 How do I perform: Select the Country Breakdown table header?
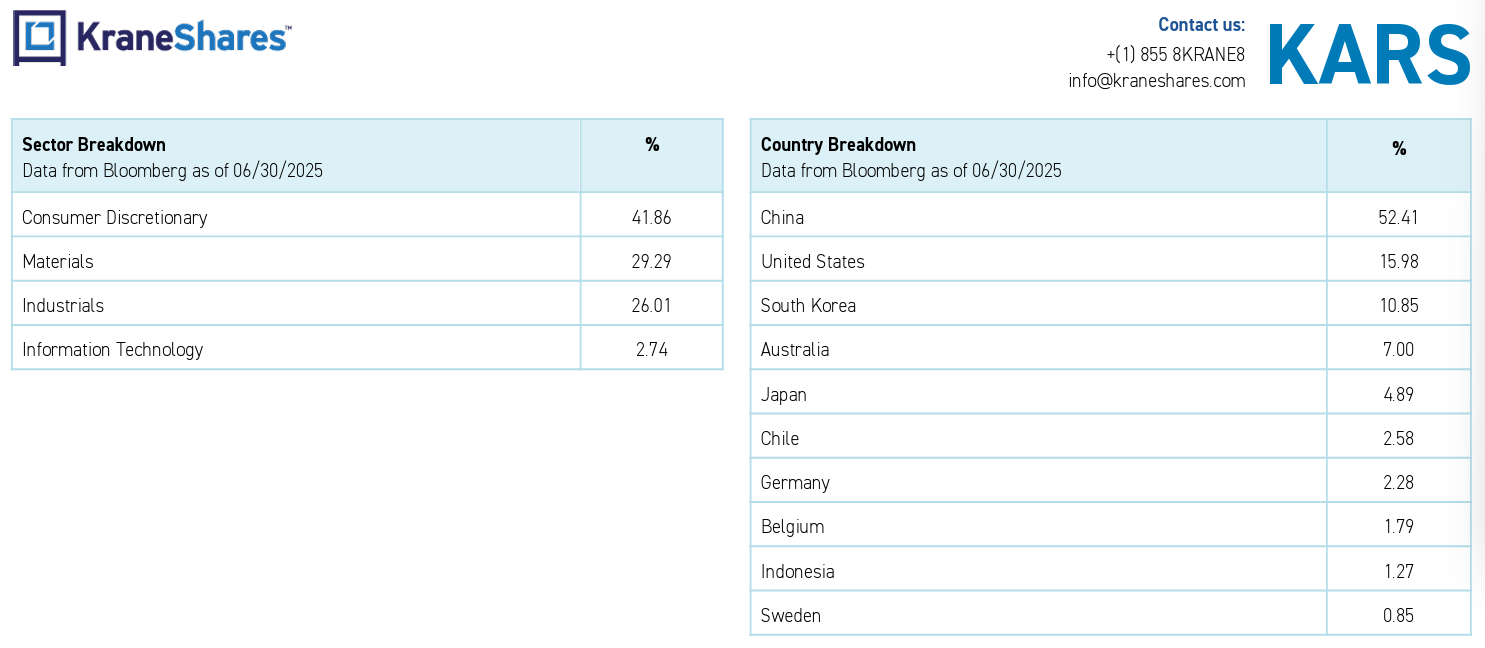click(x=1038, y=156)
